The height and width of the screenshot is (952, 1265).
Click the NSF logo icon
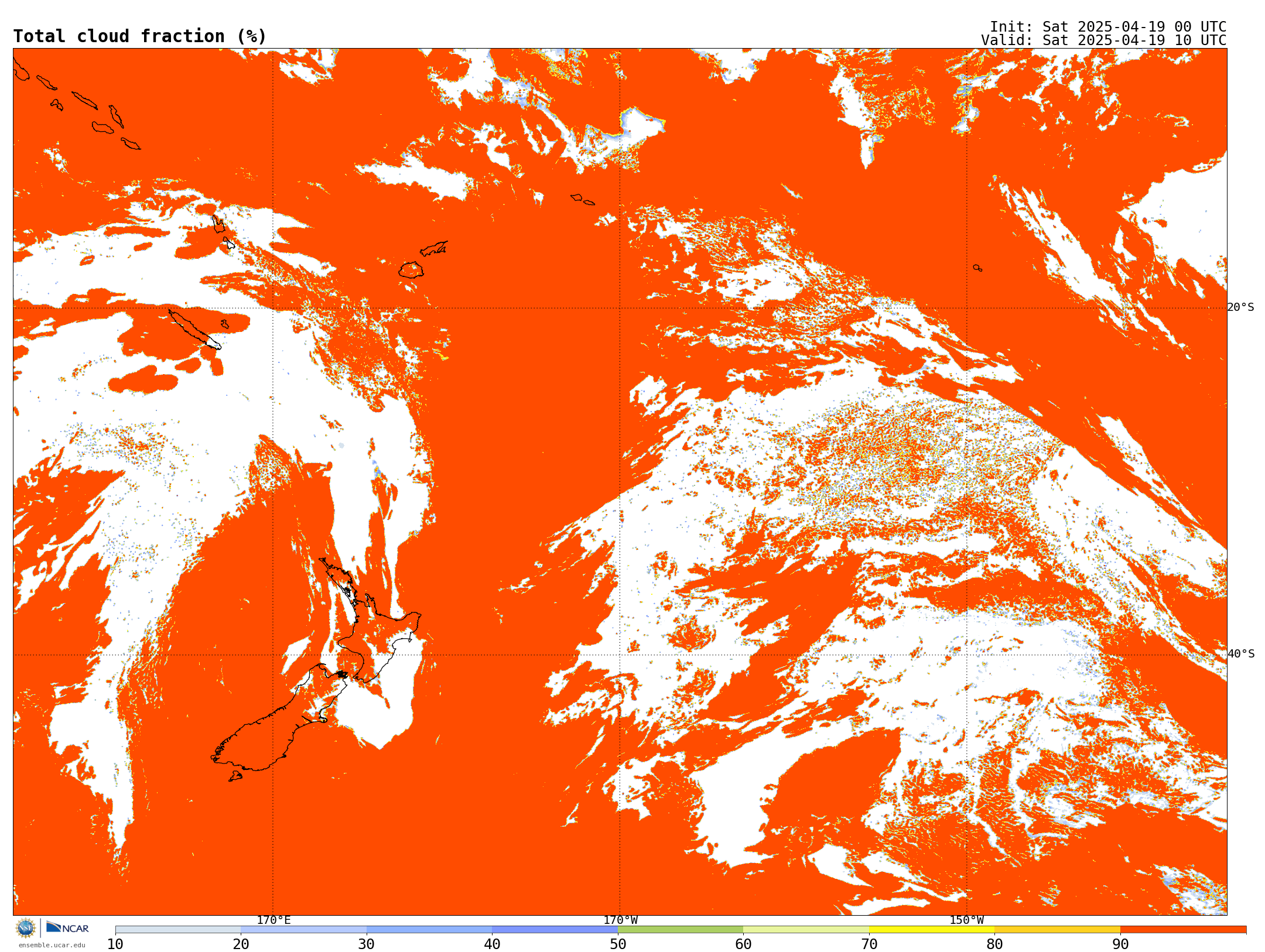[26, 928]
